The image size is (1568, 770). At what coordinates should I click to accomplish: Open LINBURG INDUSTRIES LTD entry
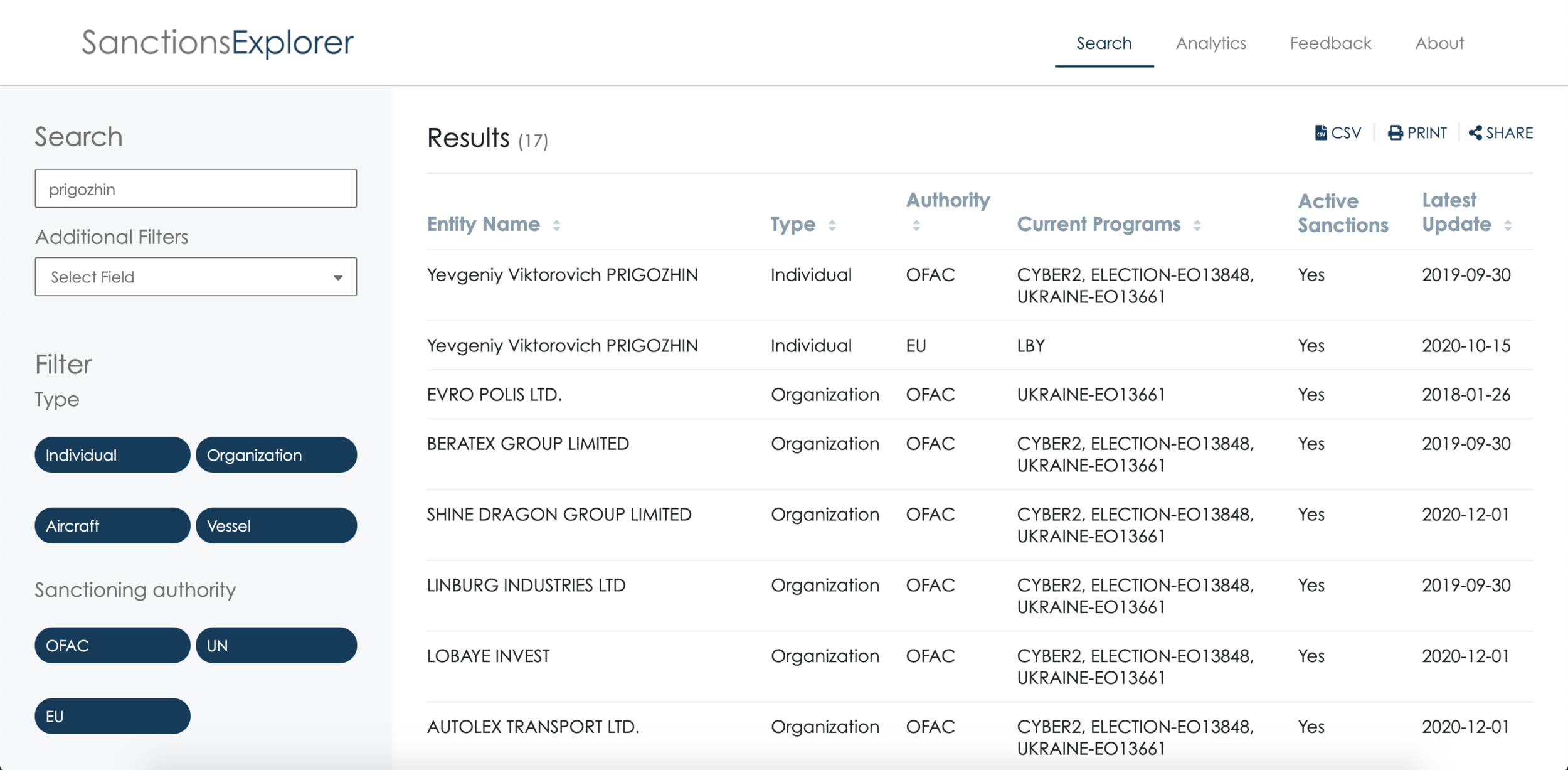(526, 586)
